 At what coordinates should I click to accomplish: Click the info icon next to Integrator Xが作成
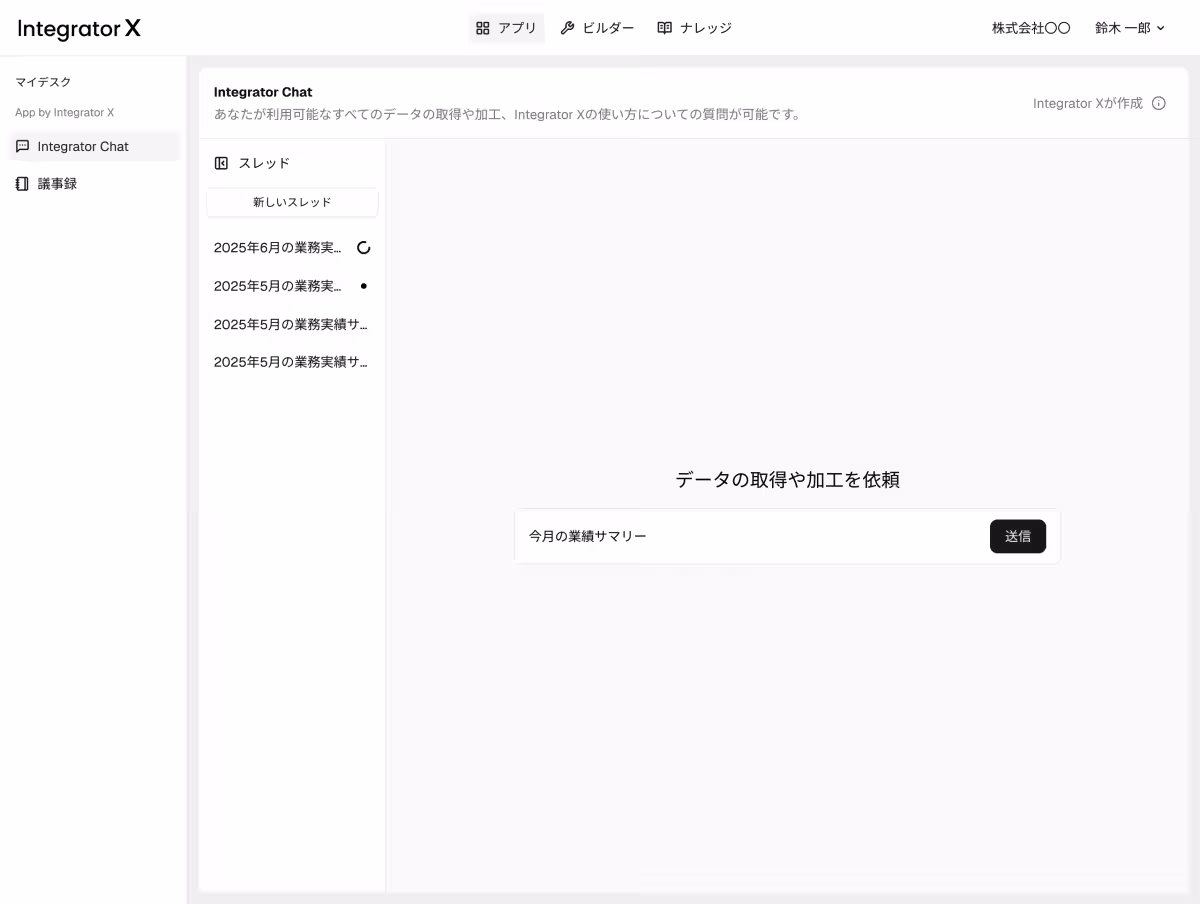click(x=1159, y=102)
